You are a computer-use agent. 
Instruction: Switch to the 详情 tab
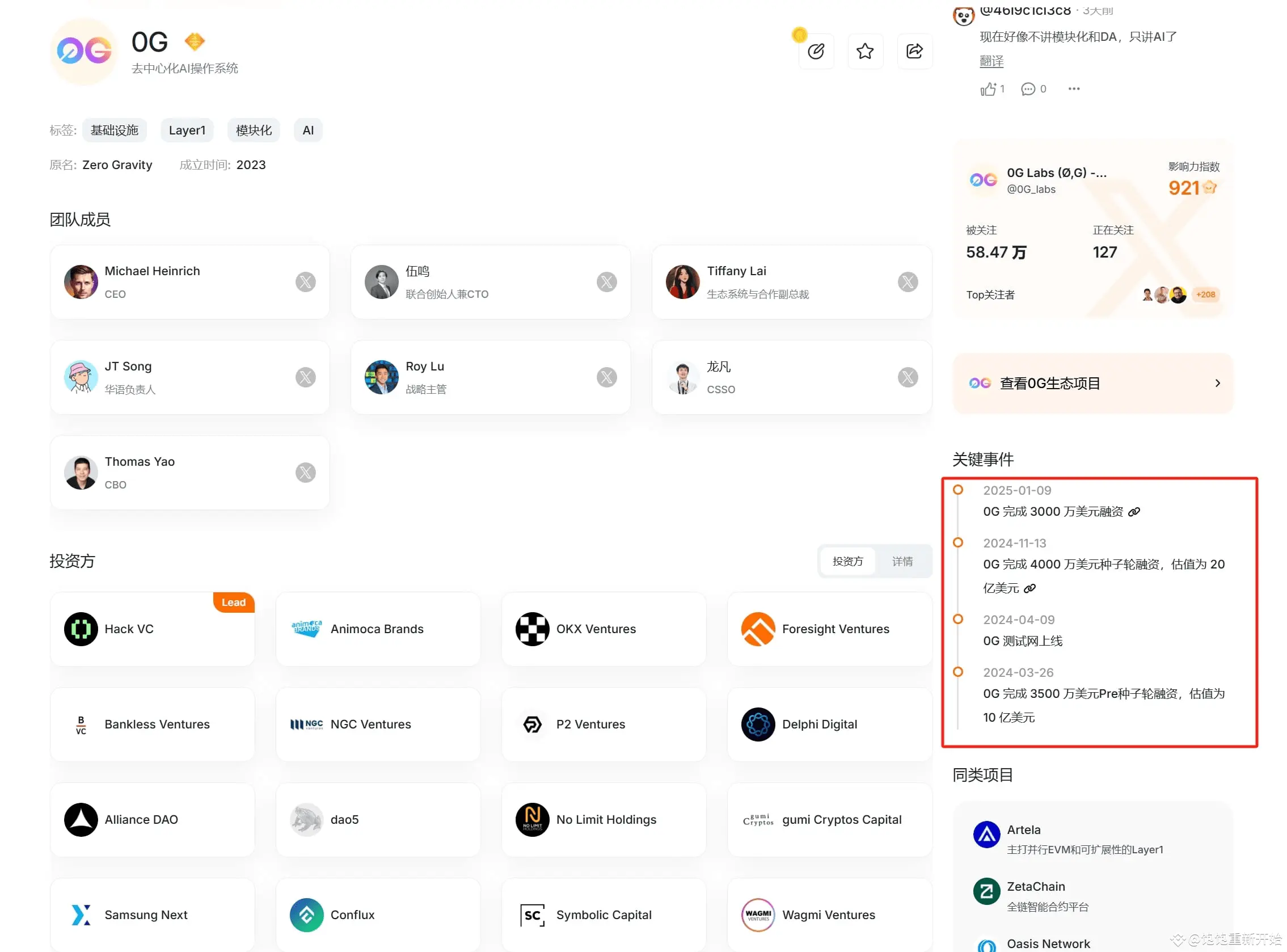pyautogui.click(x=902, y=561)
